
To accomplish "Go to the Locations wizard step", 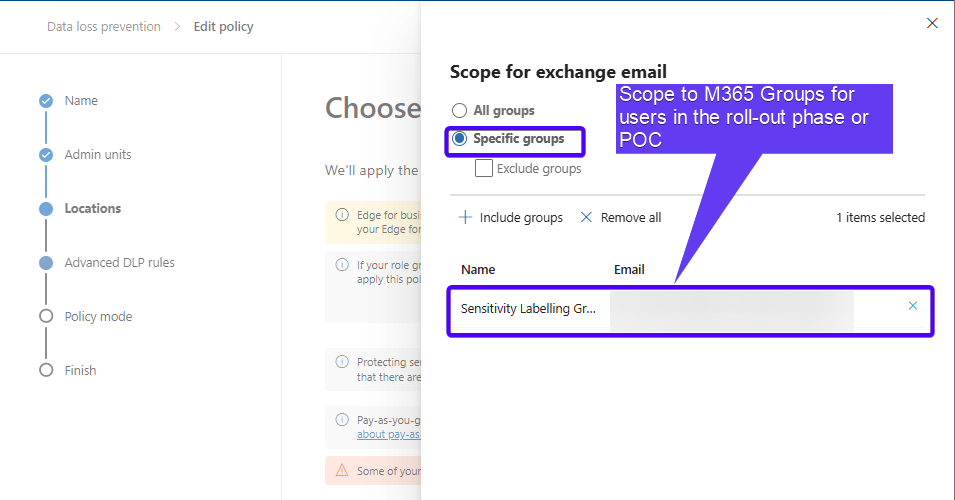I will pos(93,208).
